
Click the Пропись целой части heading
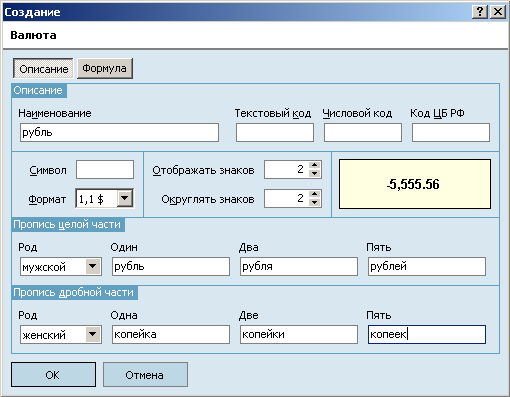[x=67, y=224]
